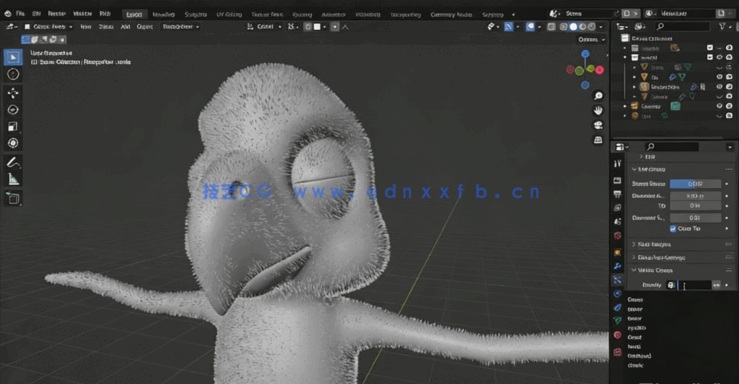This screenshot has height=384, width=739.
Task: Open the Scene properties tab
Action: click(617, 221)
